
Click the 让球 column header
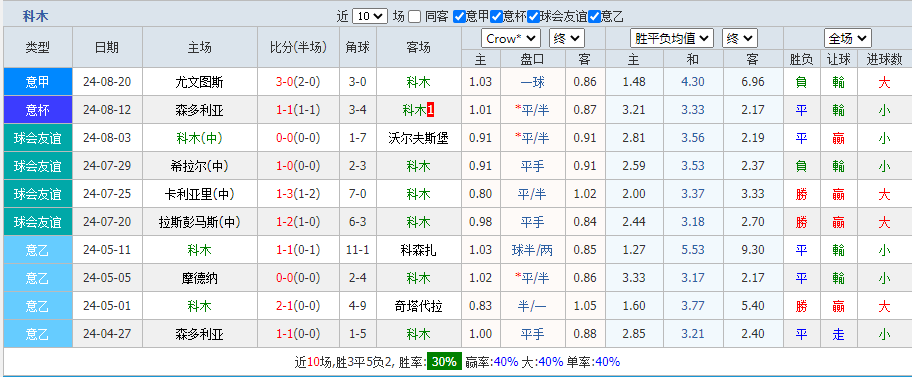click(839, 59)
